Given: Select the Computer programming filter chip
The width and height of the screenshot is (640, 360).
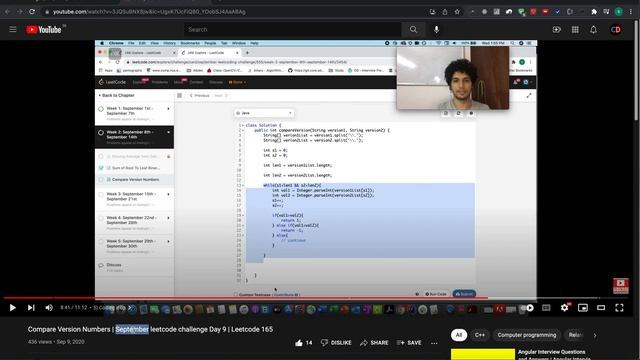Looking at the screenshot, I should click(x=527, y=335).
